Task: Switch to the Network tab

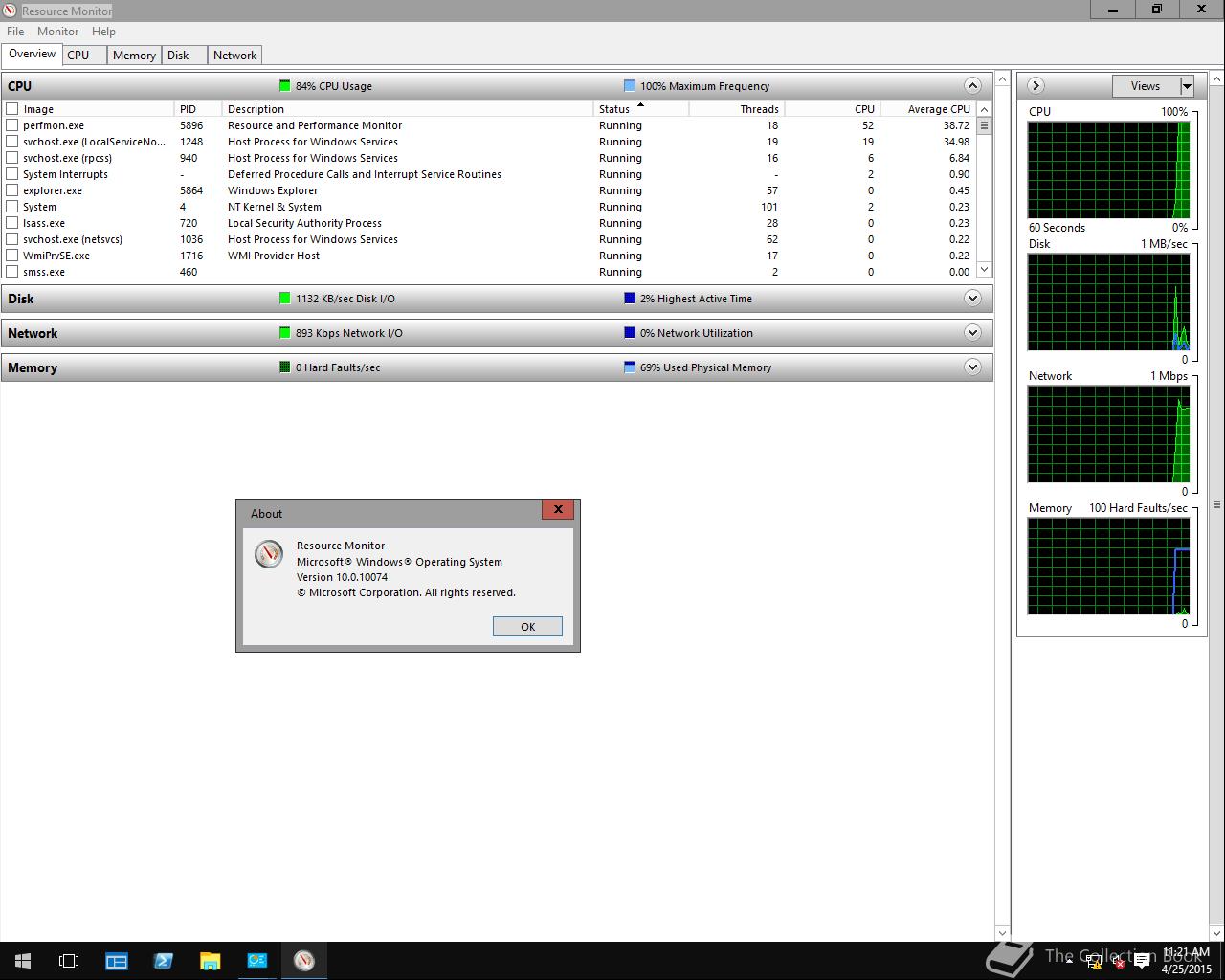Action: (x=234, y=56)
